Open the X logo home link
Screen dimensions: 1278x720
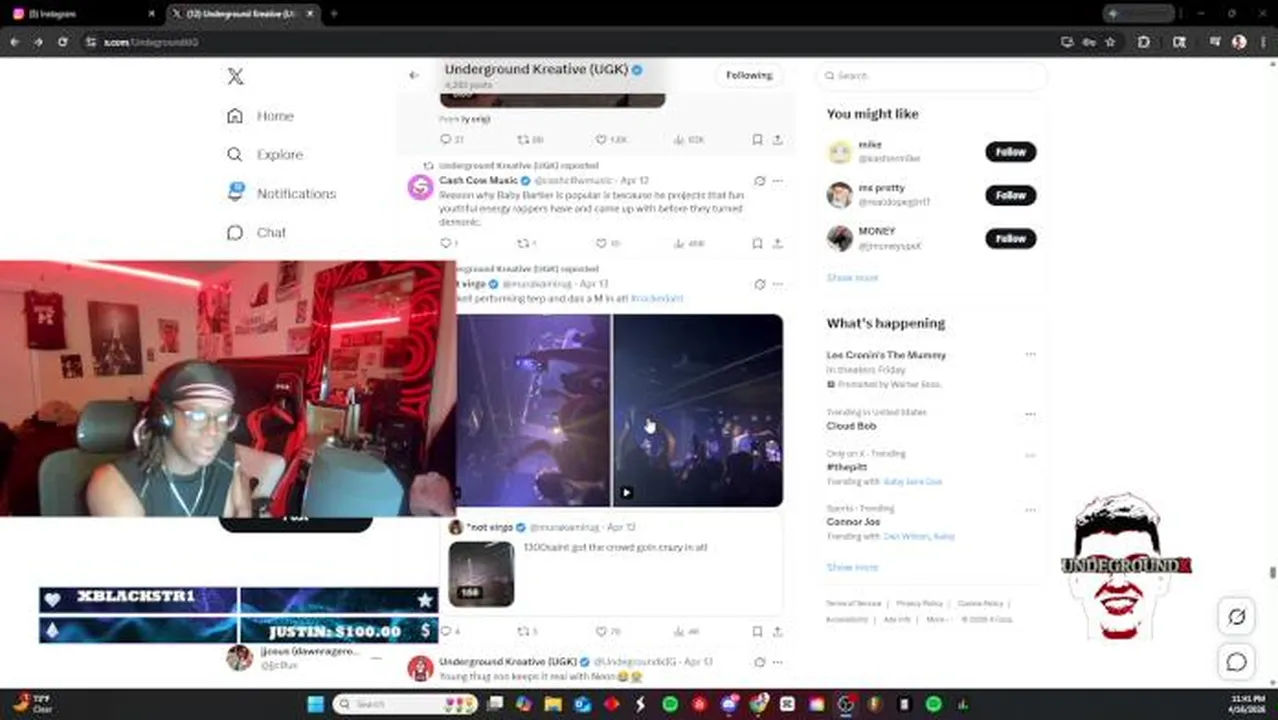coord(235,76)
